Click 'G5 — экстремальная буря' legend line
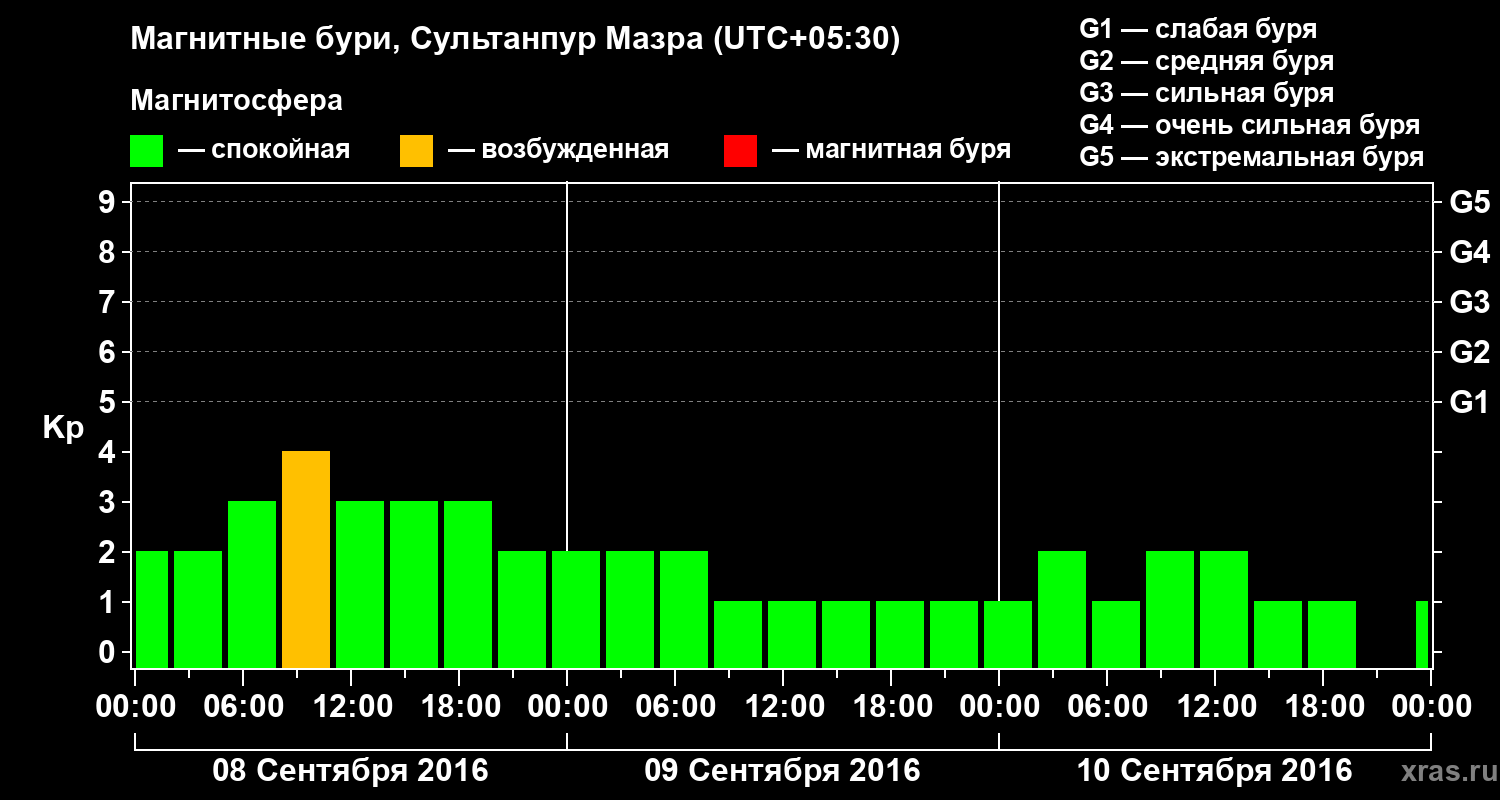The width and height of the screenshot is (1500, 800). click(1252, 157)
